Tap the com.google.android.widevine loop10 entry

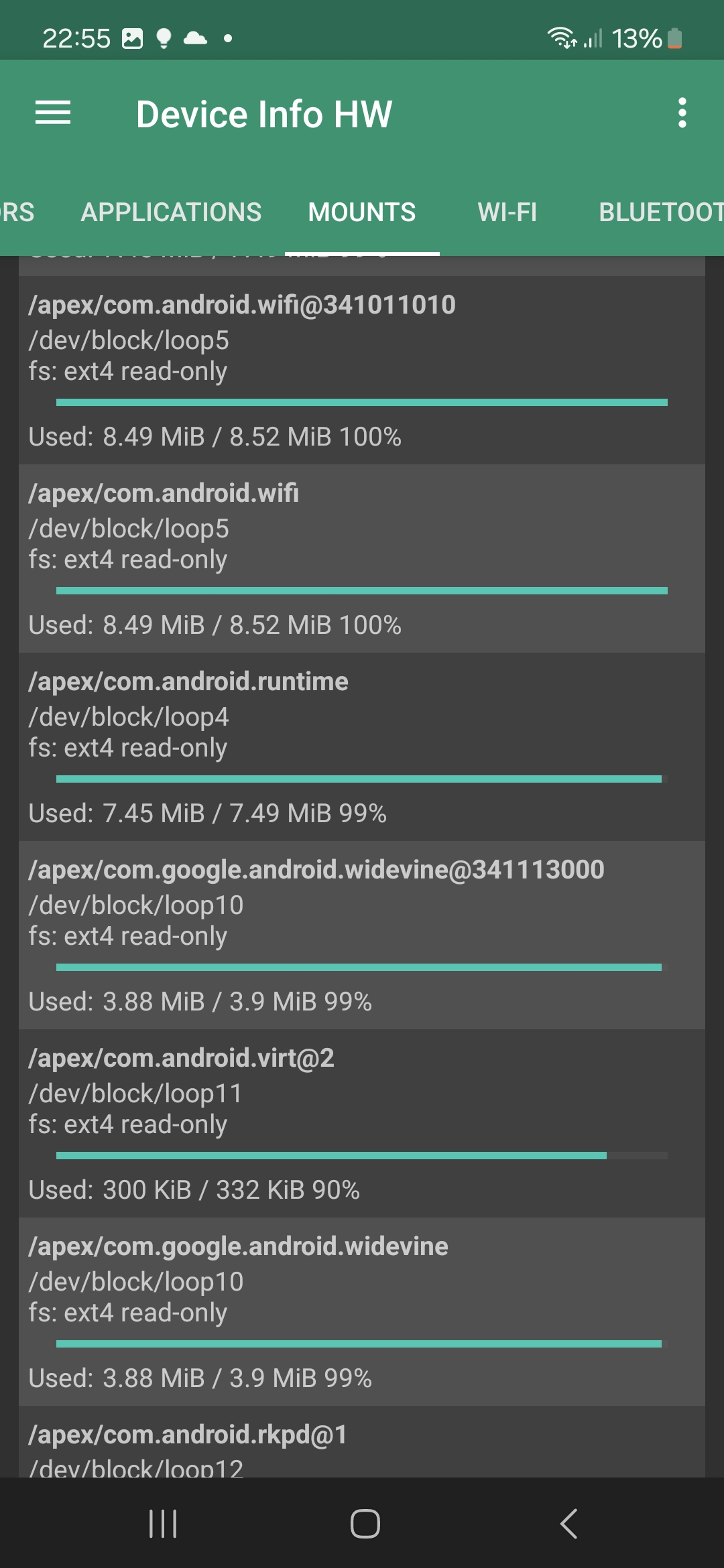(x=361, y=1311)
